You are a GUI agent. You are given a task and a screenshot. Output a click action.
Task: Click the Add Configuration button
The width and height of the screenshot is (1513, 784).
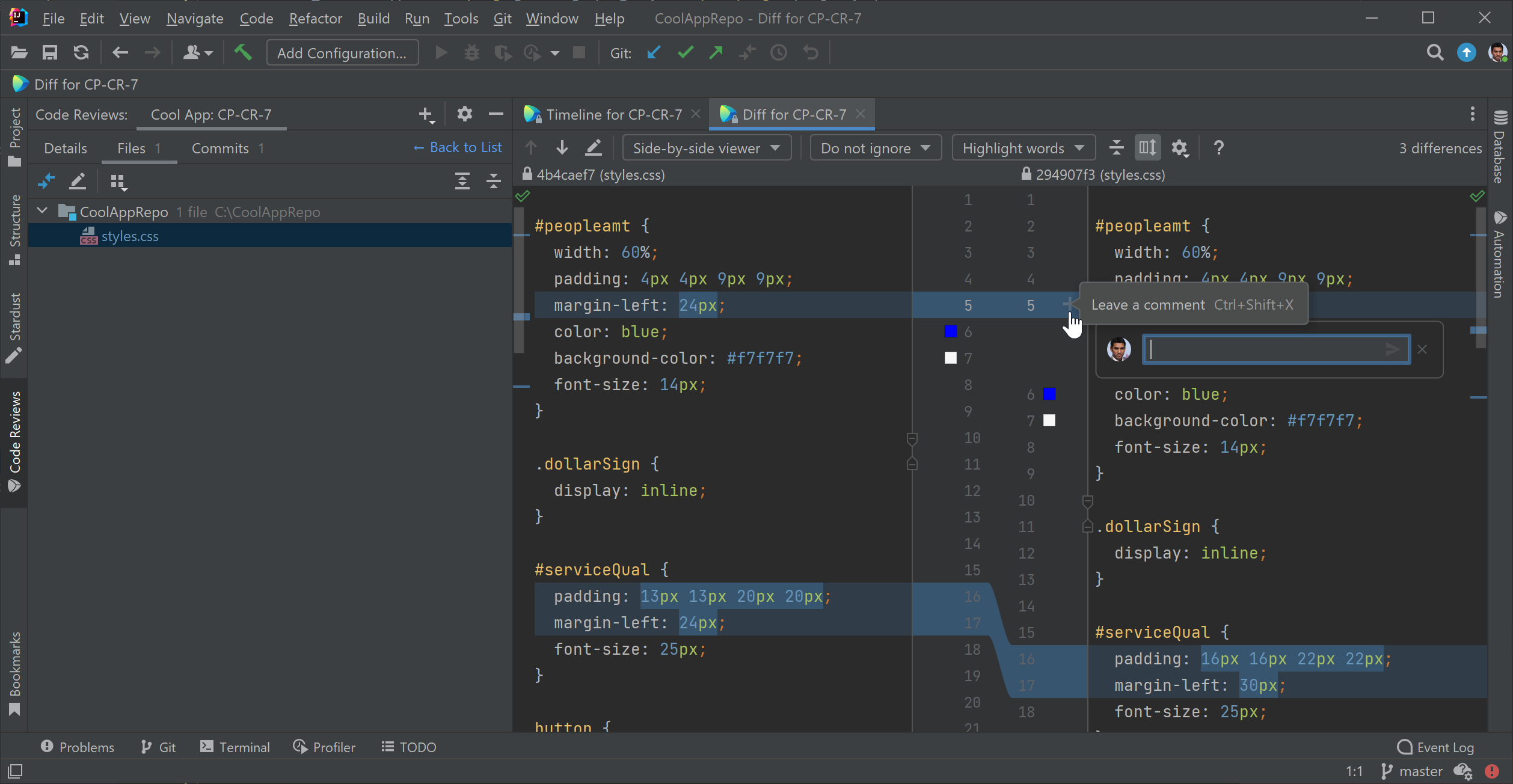pyautogui.click(x=342, y=53)
